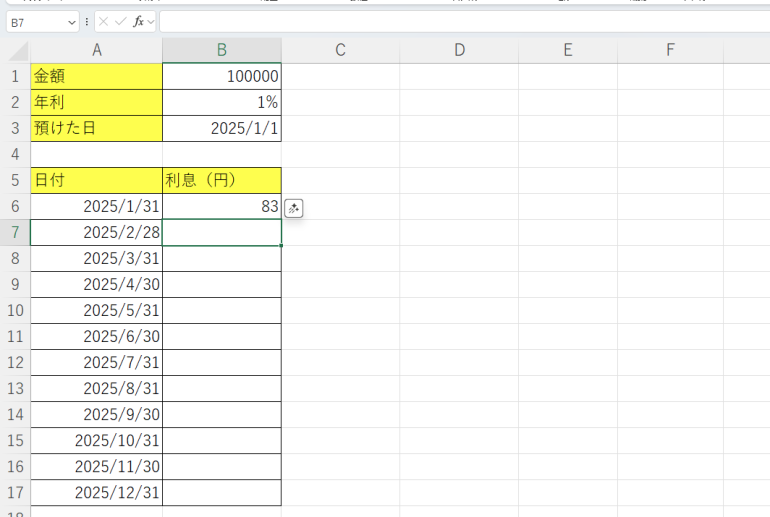The image size is (770, 517).
Task: Select column B header
Action: pyautogui.click(x=221, y=50)
